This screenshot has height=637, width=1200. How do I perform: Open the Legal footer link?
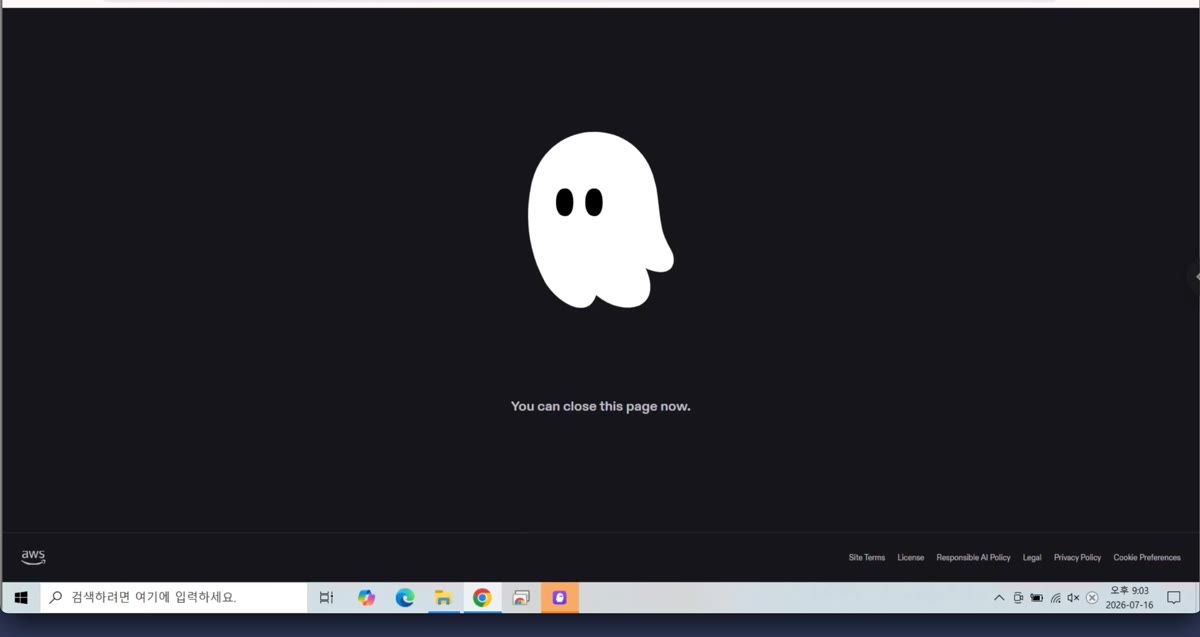pyautogui.click(x=1032, y=557)
